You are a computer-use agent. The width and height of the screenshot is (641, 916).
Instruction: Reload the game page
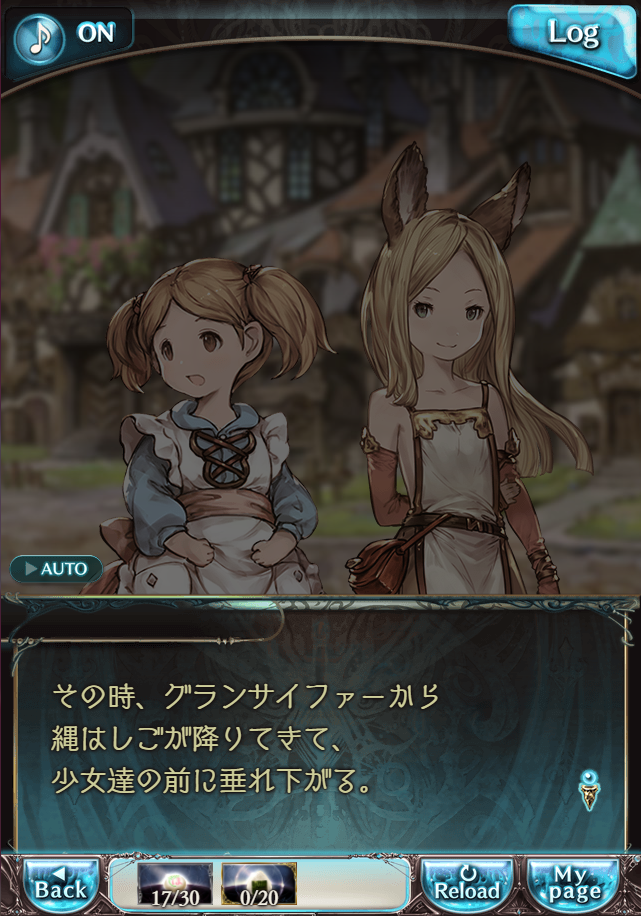[x=467, y=883]
